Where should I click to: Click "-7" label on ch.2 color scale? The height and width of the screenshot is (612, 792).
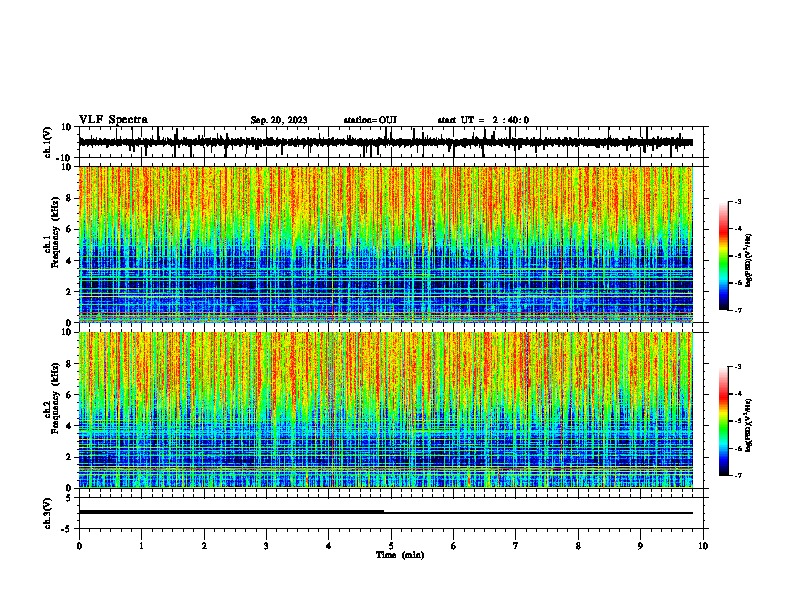(738, 476)
